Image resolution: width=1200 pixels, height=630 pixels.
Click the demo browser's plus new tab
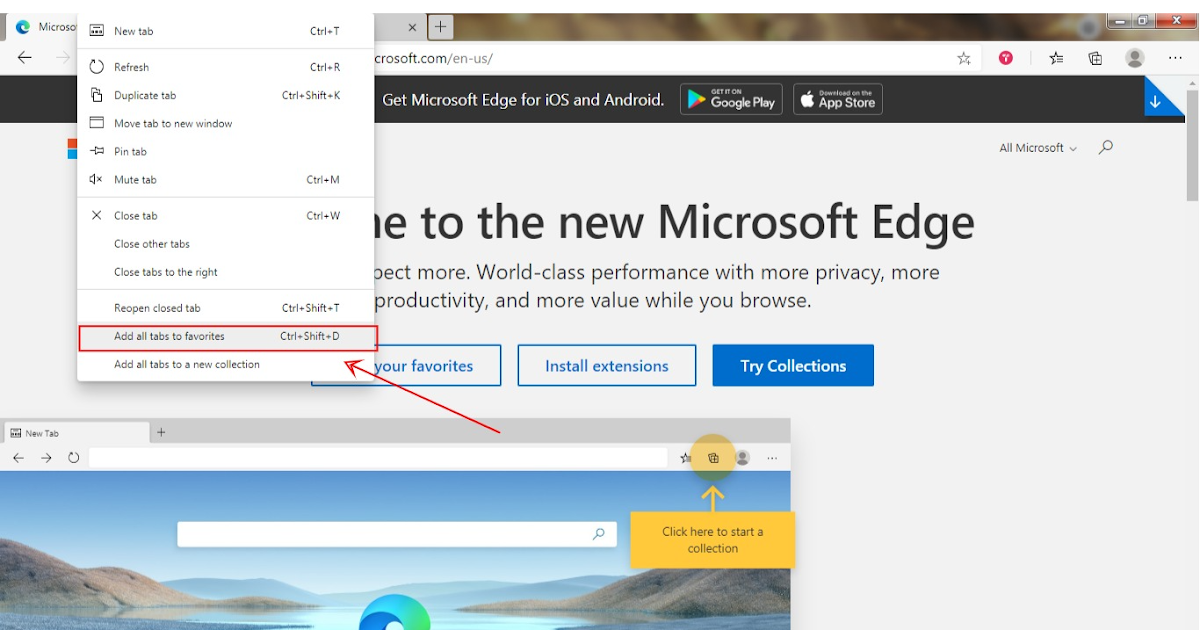pos(161,432)
